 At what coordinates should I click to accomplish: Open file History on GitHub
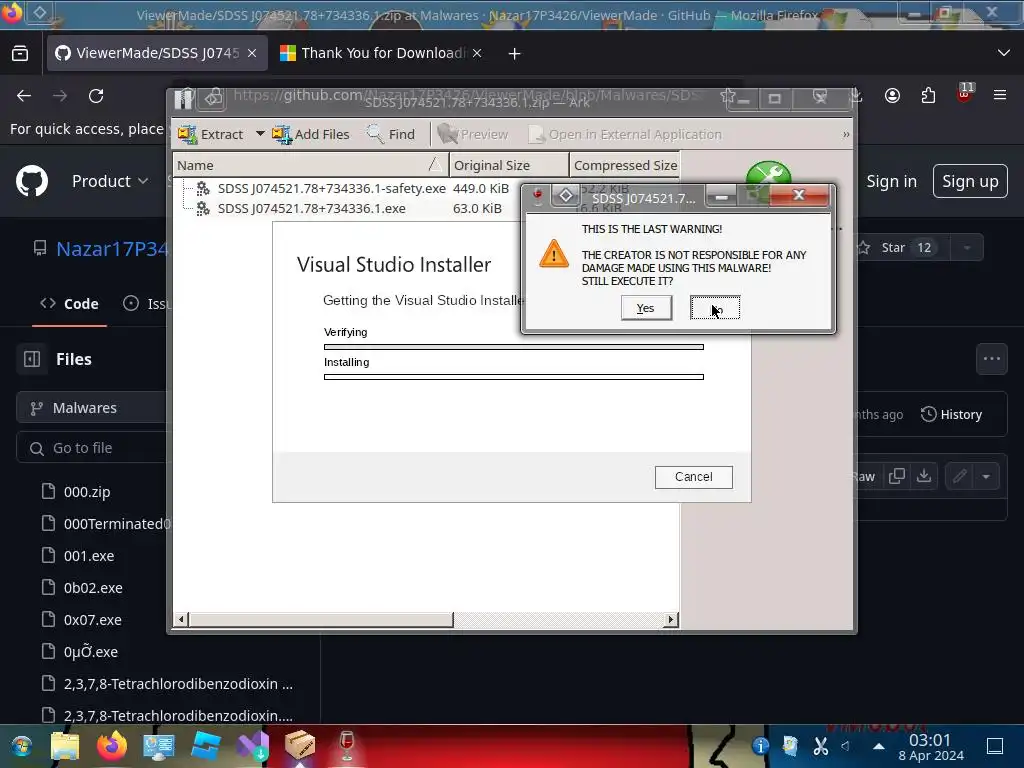[x=952, y=415]
